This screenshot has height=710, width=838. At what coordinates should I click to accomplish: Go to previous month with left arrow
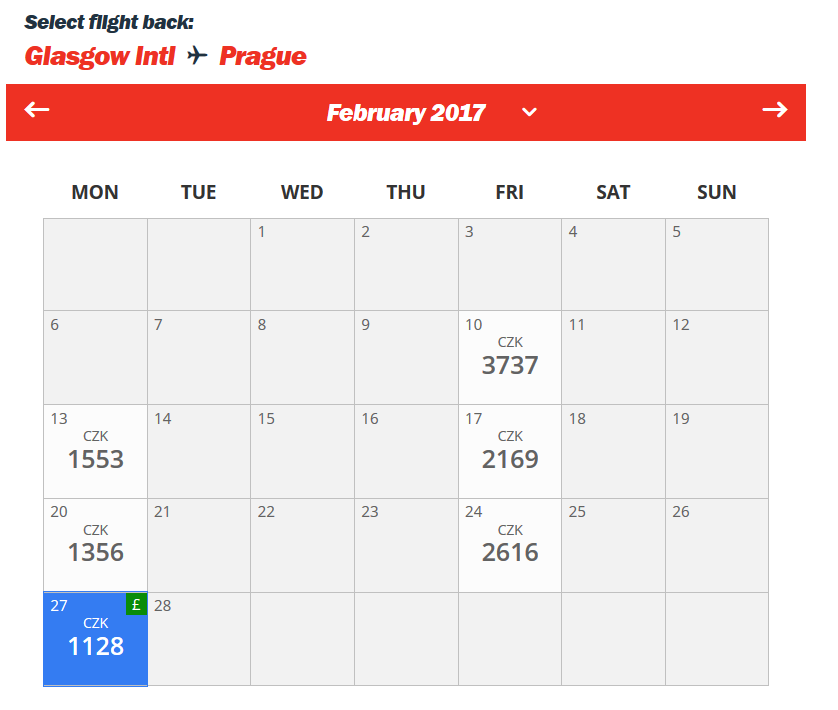37,110
